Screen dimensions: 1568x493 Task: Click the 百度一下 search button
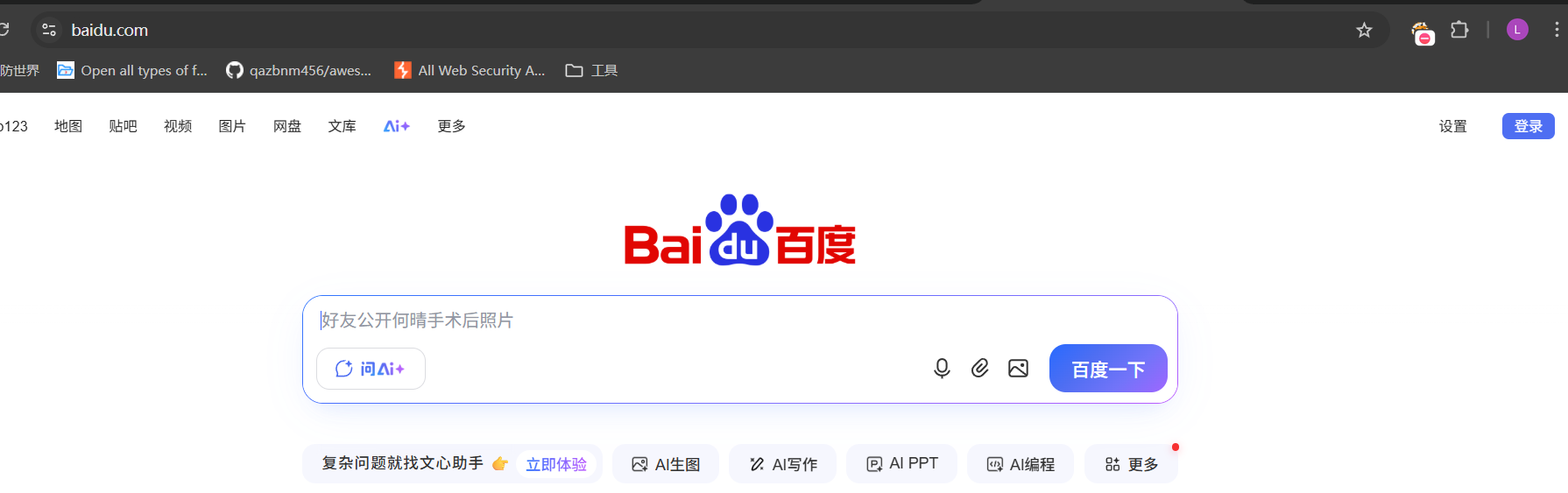[x=1108, y=369]
